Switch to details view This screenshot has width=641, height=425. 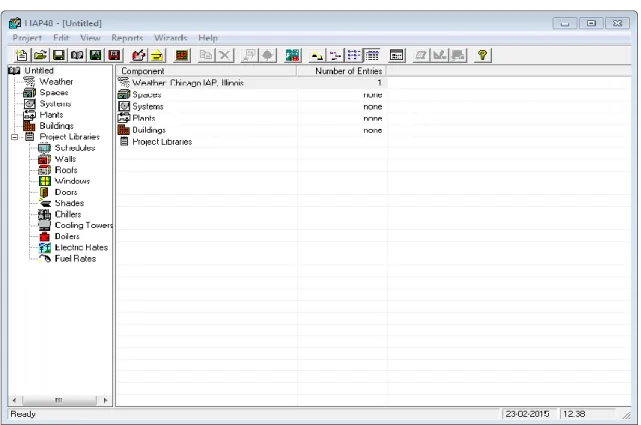pyautogui.click(x=372, y=55)
